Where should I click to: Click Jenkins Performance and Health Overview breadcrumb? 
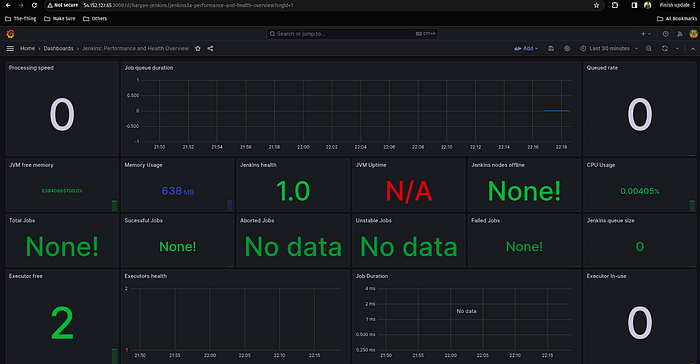[135, 48]
